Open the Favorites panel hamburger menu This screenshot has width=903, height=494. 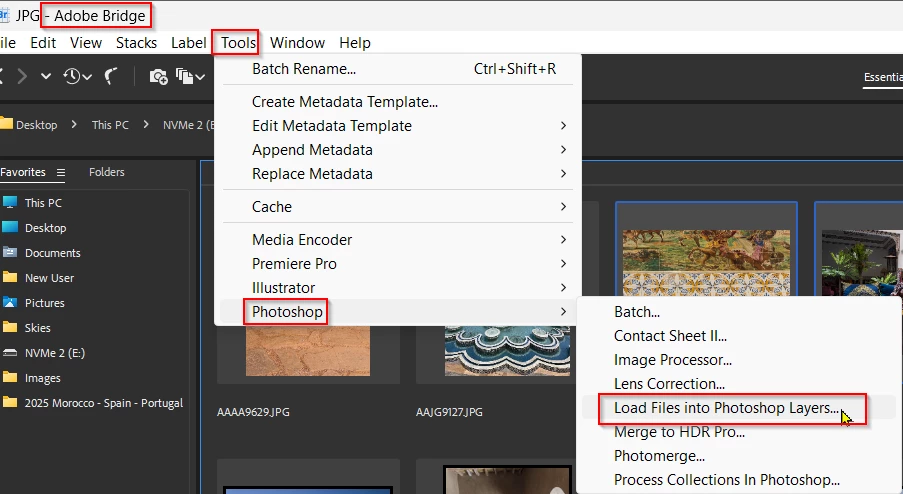coord(60,172)
